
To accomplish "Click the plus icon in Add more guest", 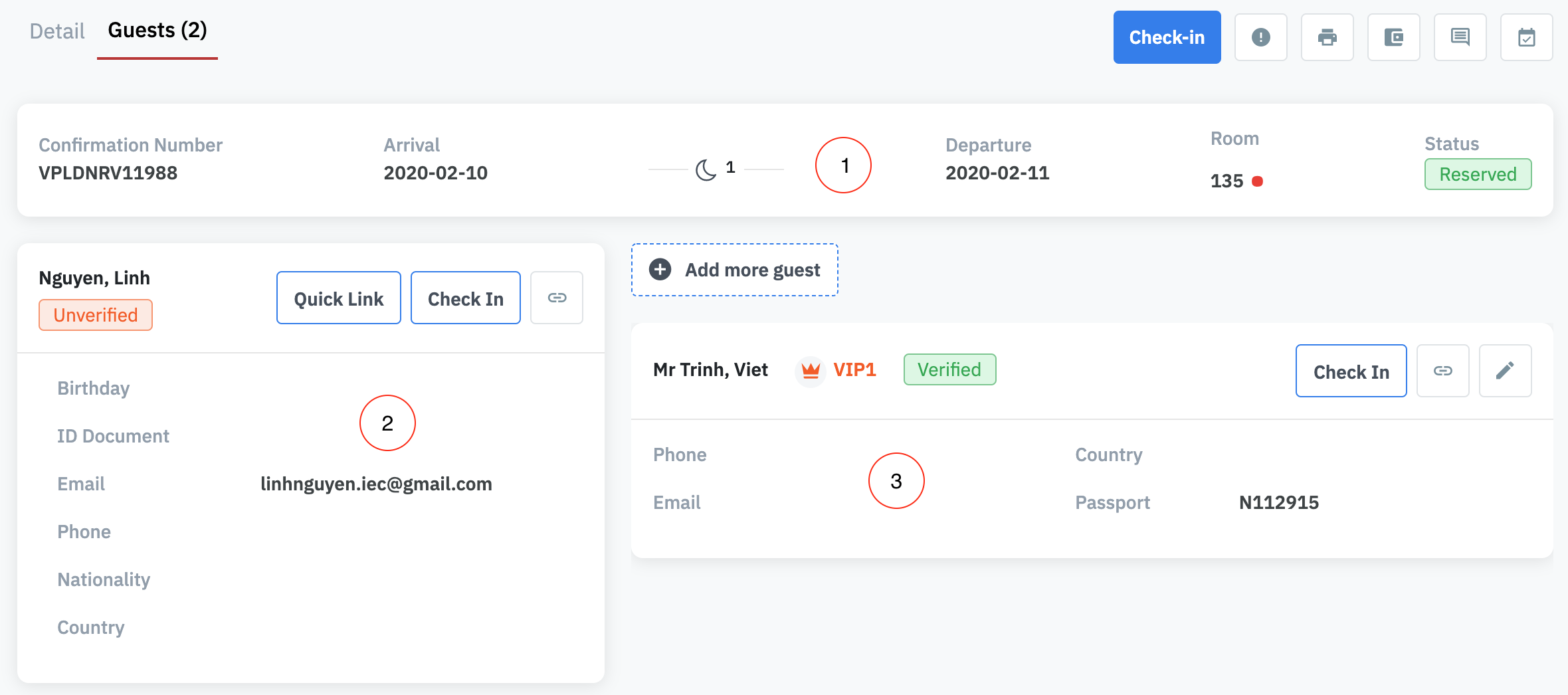I will (x=660, y=270).
